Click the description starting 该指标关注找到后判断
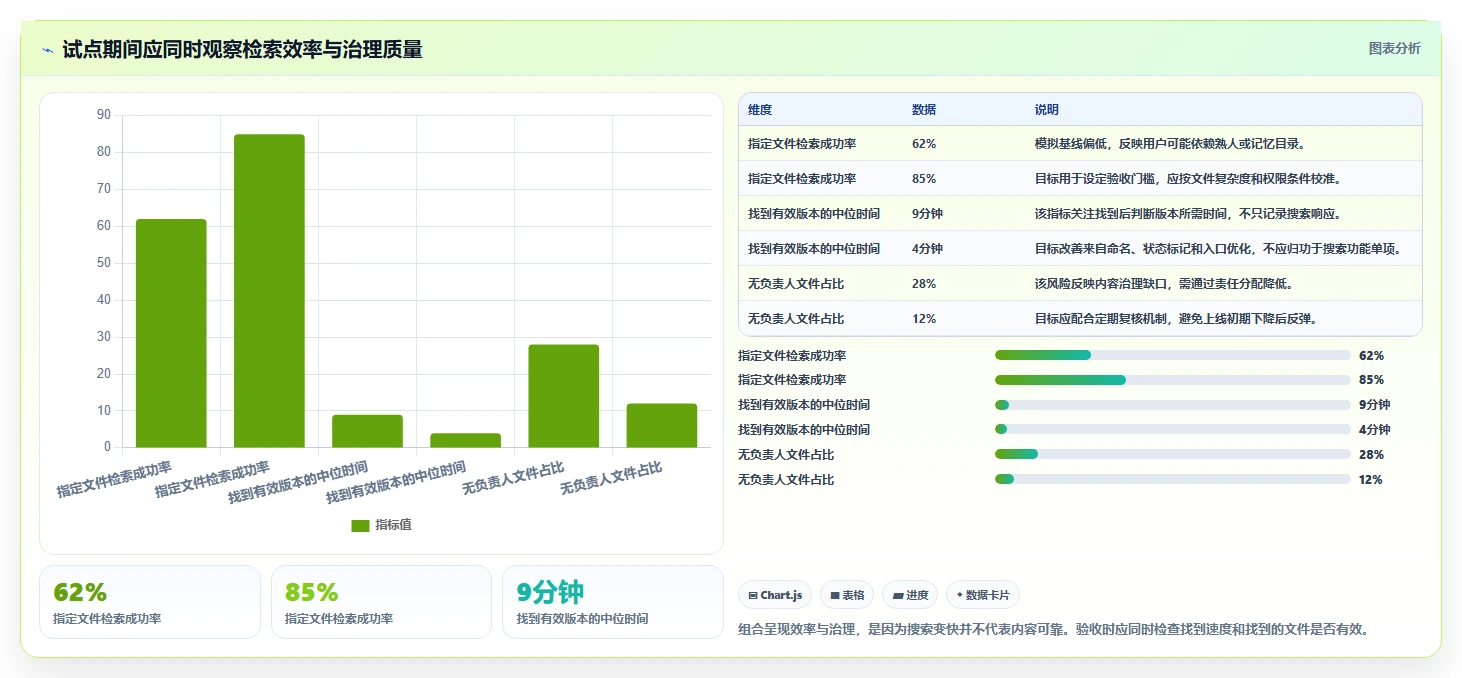This screenshot has height=678, width=1462. click(x=1187, y=214)
